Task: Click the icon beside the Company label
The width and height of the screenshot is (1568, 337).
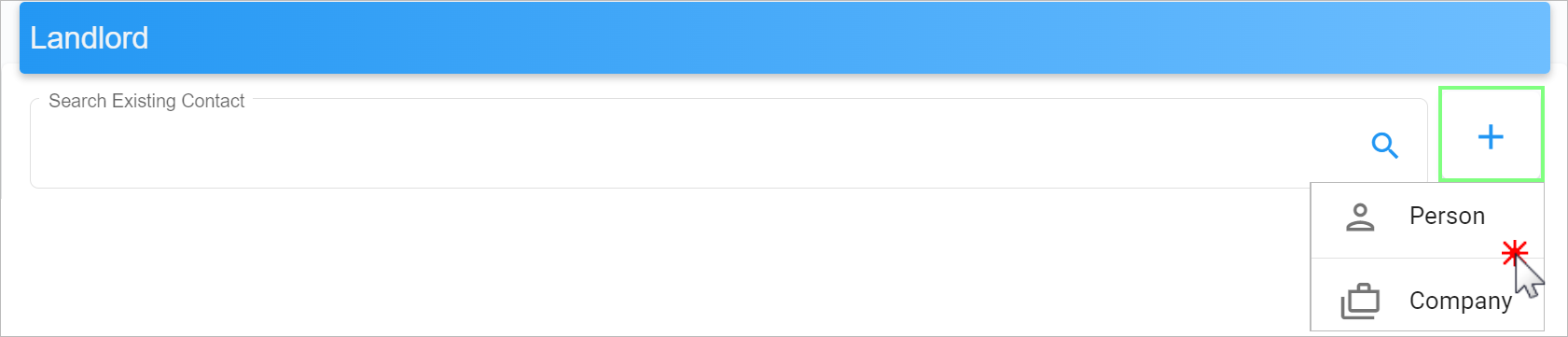Action: [x=1360, y=301]
